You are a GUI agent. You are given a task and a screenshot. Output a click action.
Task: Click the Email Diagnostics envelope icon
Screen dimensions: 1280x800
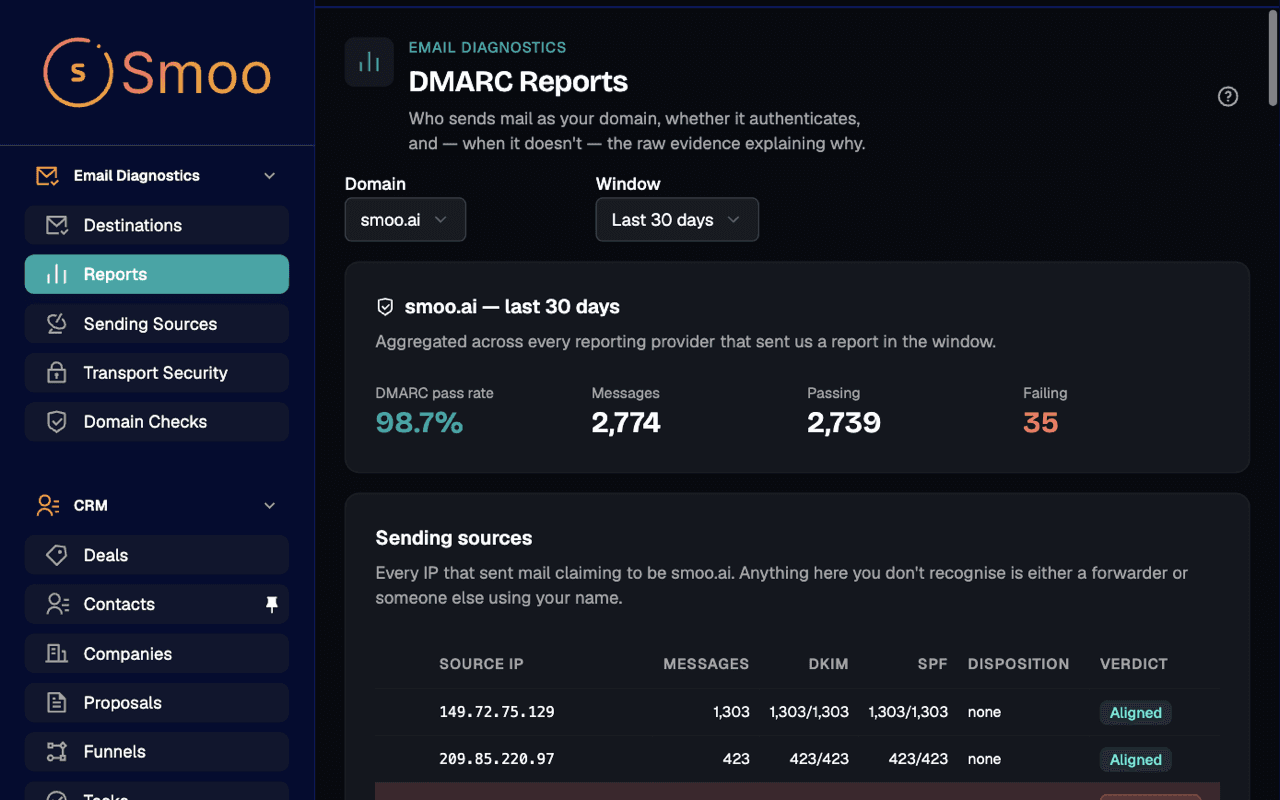(x=47, y=176)
